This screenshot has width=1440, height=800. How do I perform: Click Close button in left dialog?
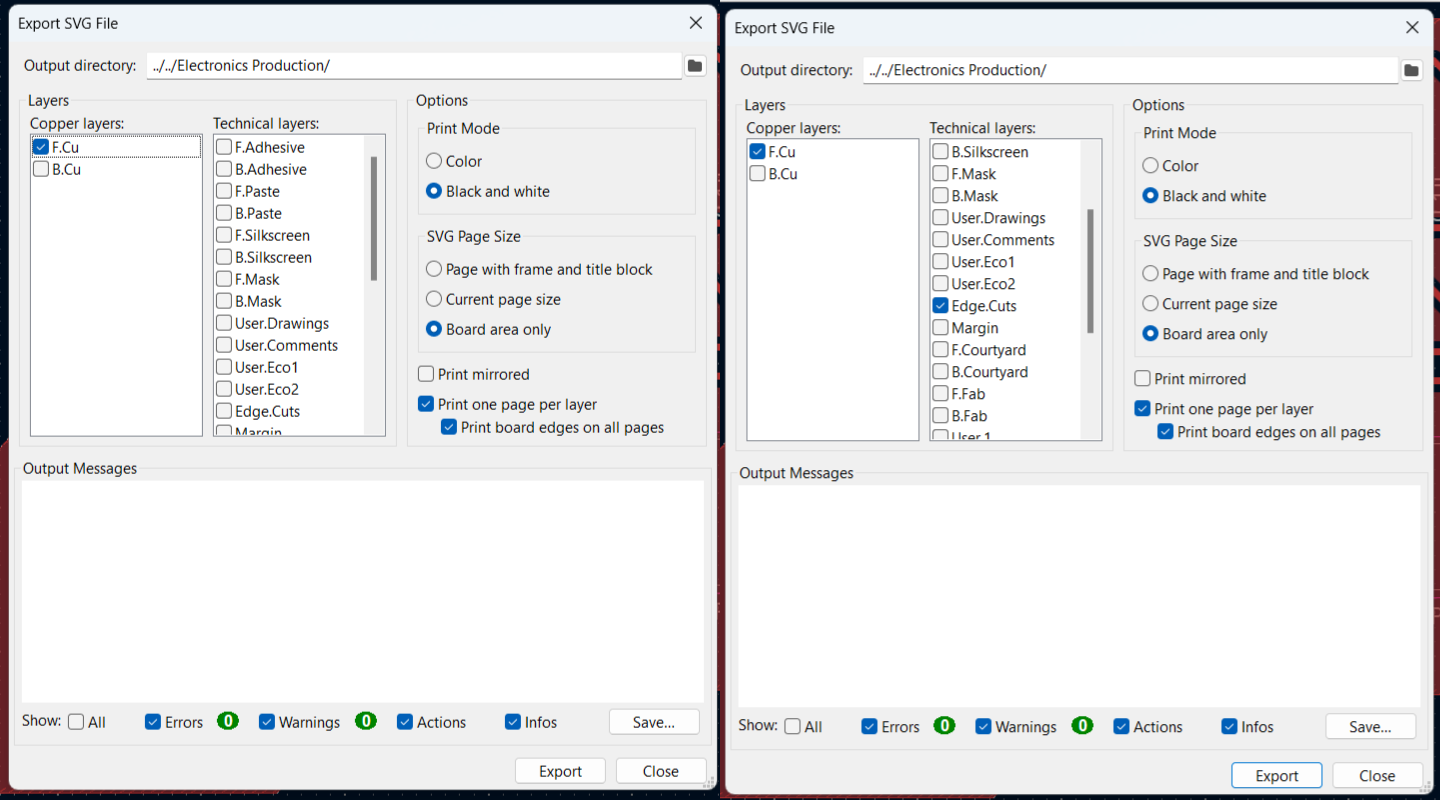(661, 771)
